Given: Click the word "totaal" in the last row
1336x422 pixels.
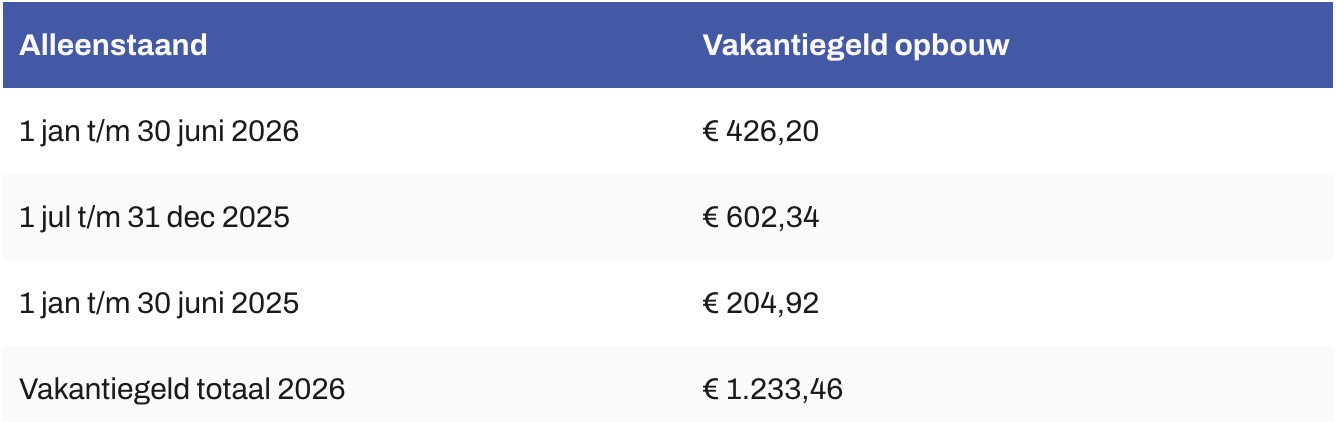Looking at the screenshot, I should click(x=238, y=389).
